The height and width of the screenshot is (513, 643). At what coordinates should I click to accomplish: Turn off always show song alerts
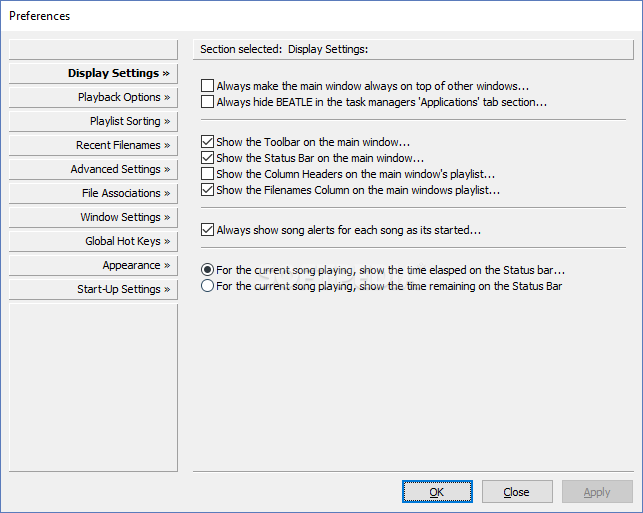coord(207,230)
